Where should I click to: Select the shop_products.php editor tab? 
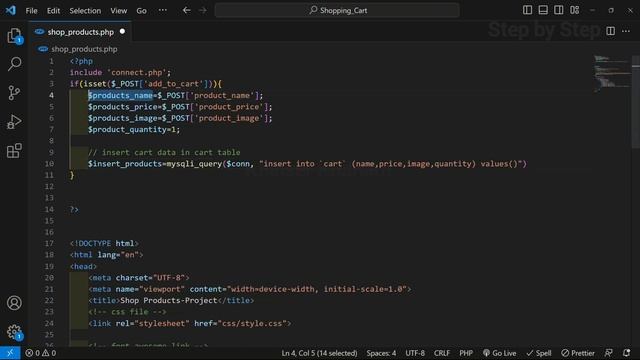pos(80,32)
